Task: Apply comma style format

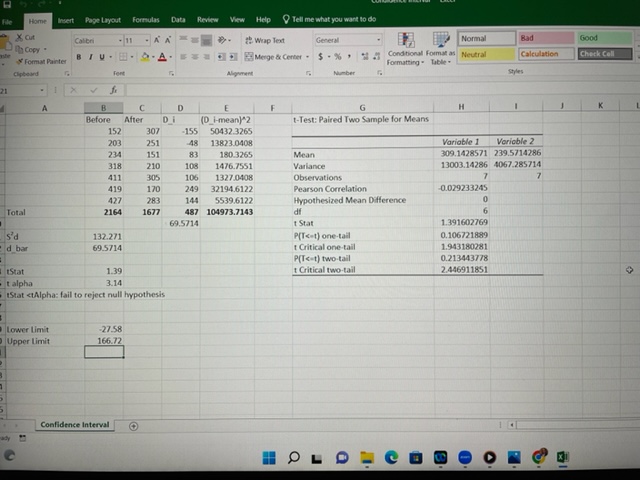Action: coord(349,56)
